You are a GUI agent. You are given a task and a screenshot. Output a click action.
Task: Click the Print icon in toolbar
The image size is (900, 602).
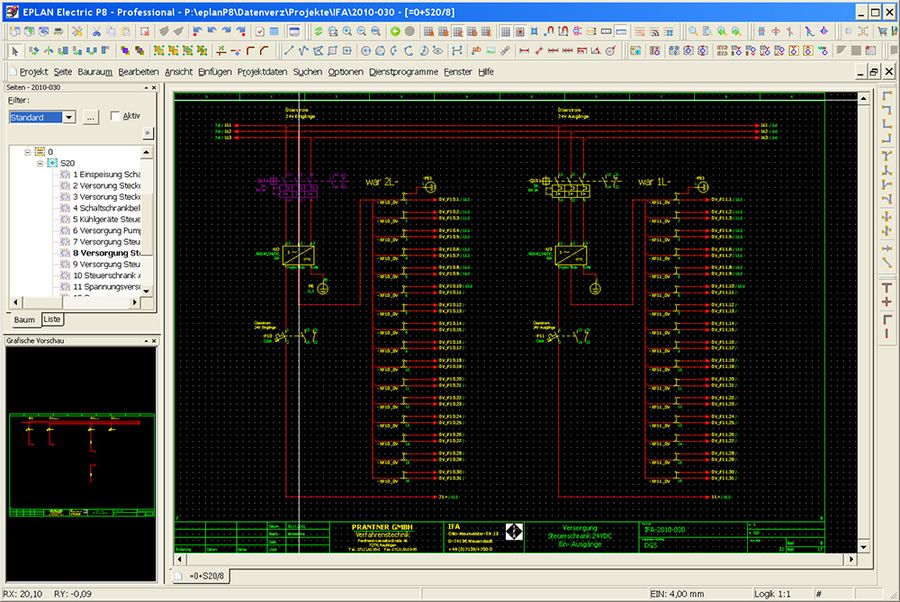pyautogui.click(x=58, y=32)
